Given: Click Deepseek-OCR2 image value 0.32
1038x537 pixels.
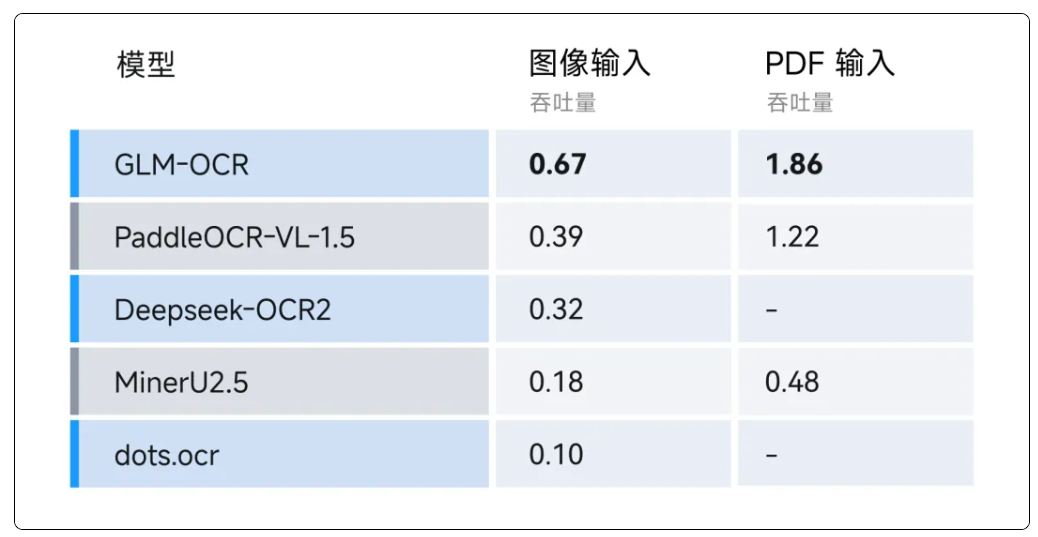Looking at the screenshot, I should point(556,310).
